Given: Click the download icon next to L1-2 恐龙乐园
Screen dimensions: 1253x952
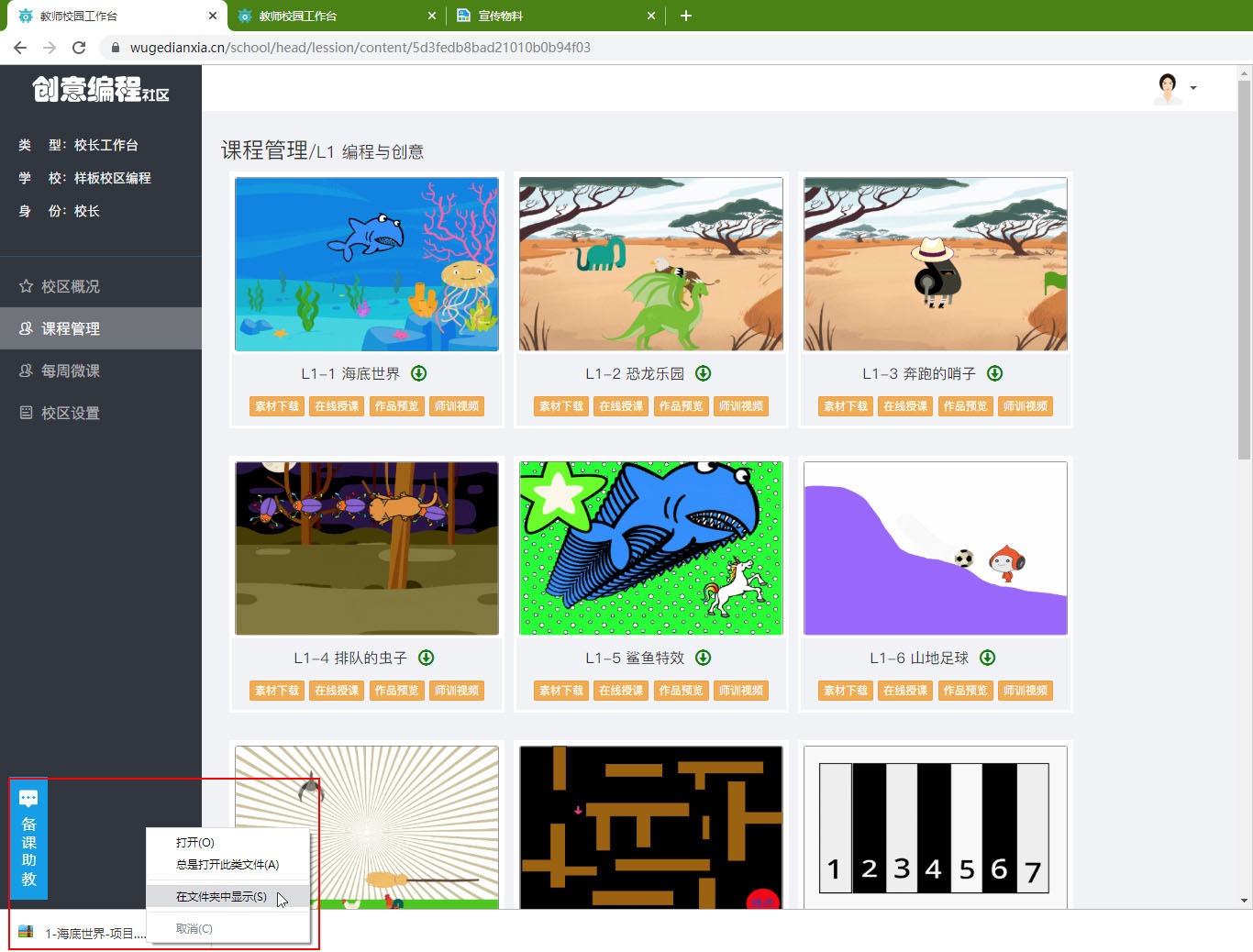Looking at the screenshot, I should click(704, 373).
